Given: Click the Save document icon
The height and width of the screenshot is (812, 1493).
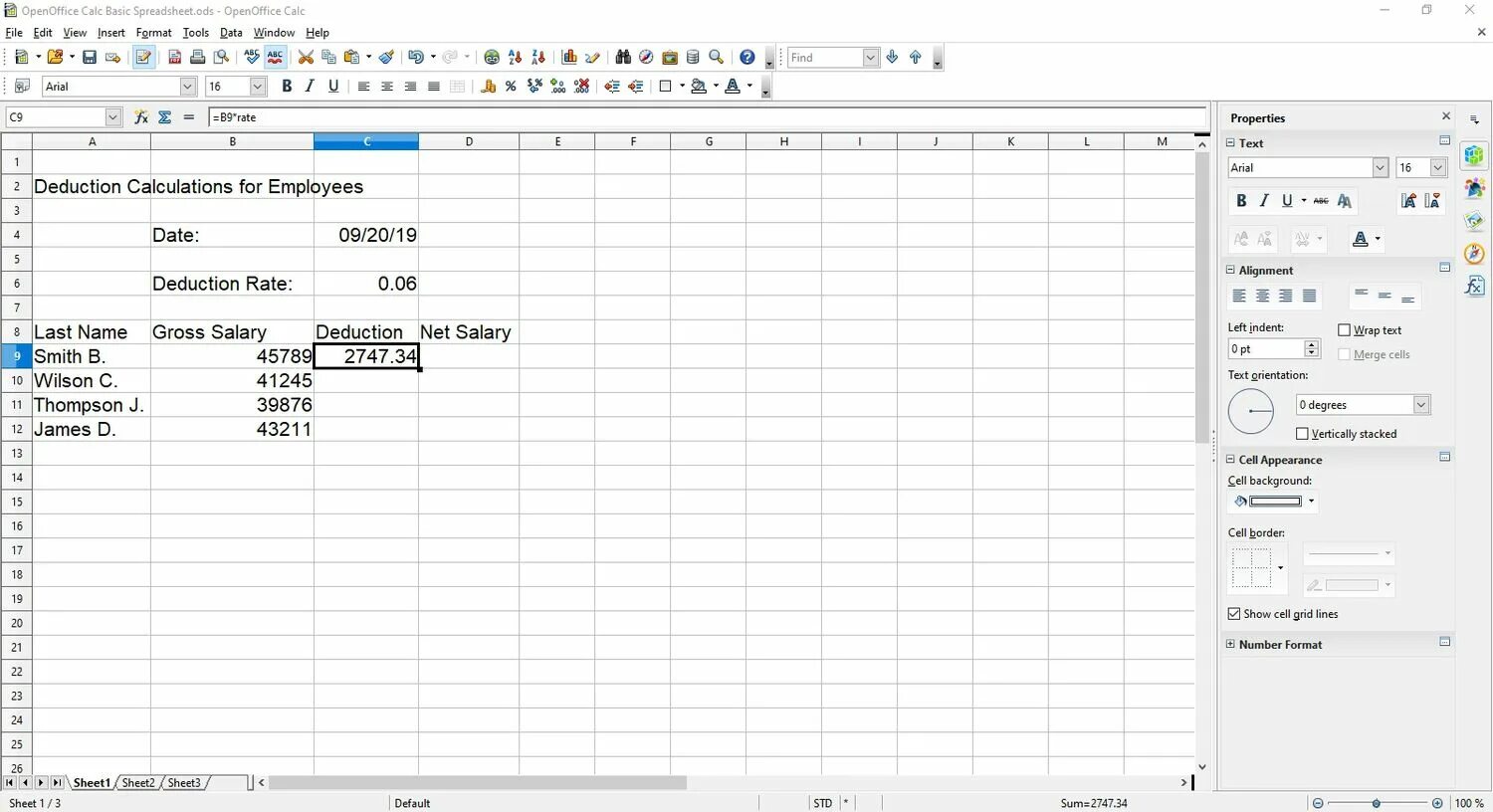Looking at the screenshot, I should click(x=90, y=58).
